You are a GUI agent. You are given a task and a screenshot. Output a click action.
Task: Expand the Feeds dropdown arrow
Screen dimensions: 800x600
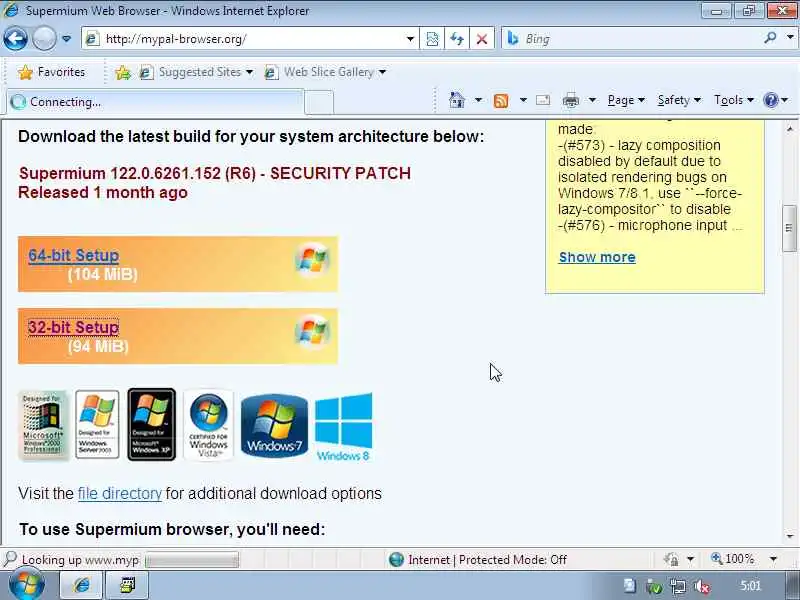523,100
